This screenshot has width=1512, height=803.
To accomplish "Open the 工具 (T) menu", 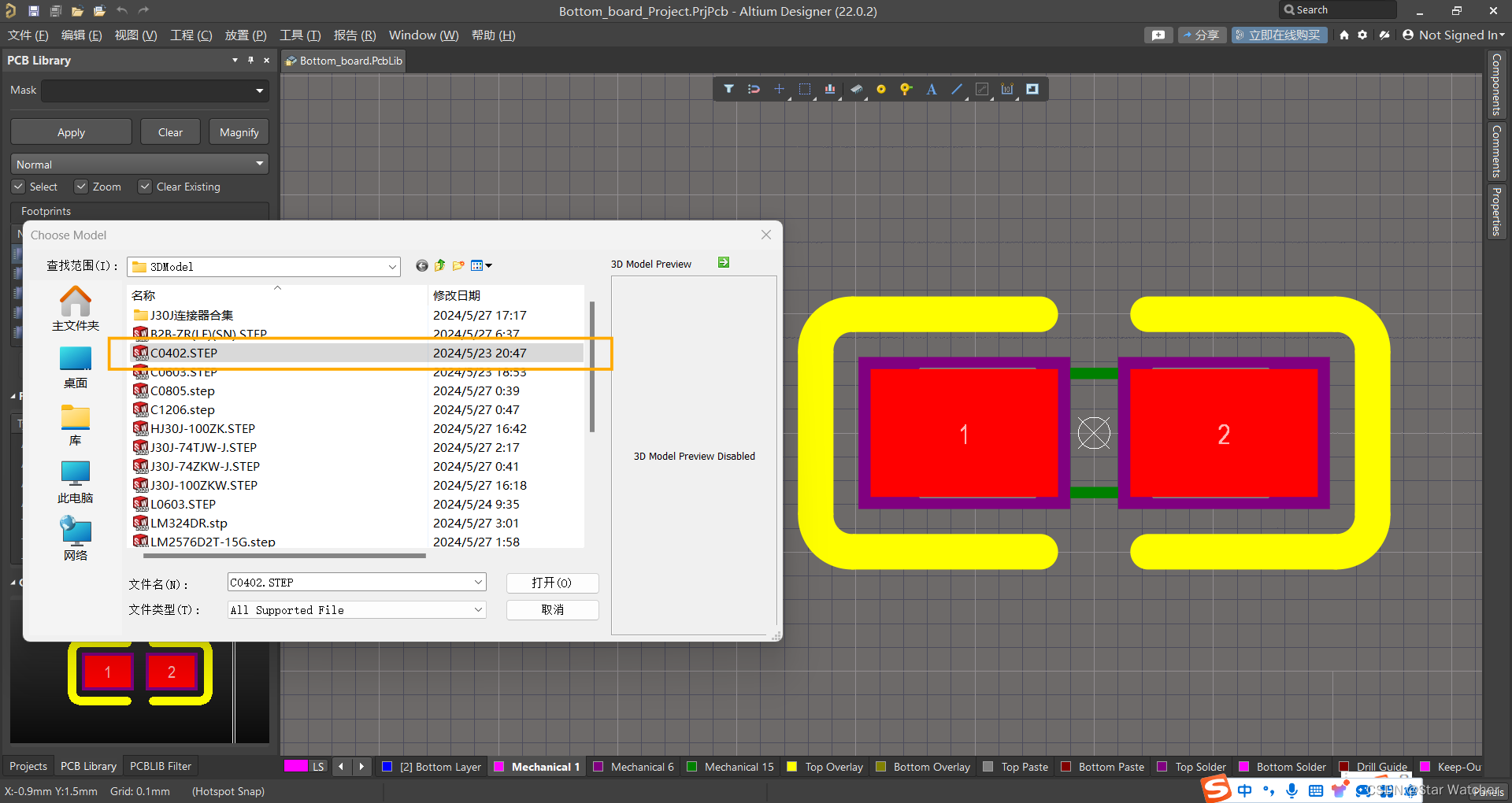I will (300, 35).
